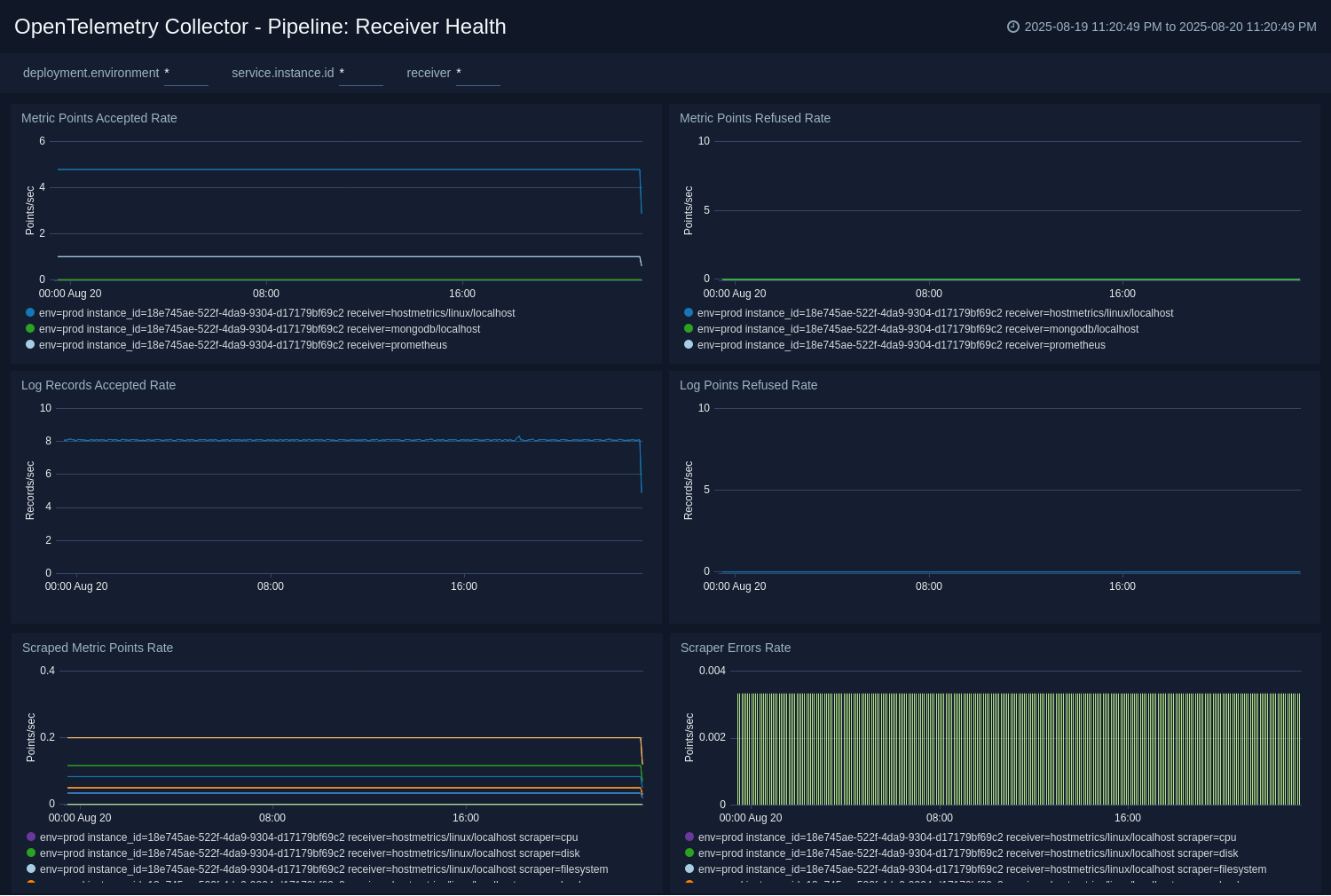Select the Log Records Accepted Rate panel title
The height and width of the screenshot is (896, 1331).
[x=98, y=385]
